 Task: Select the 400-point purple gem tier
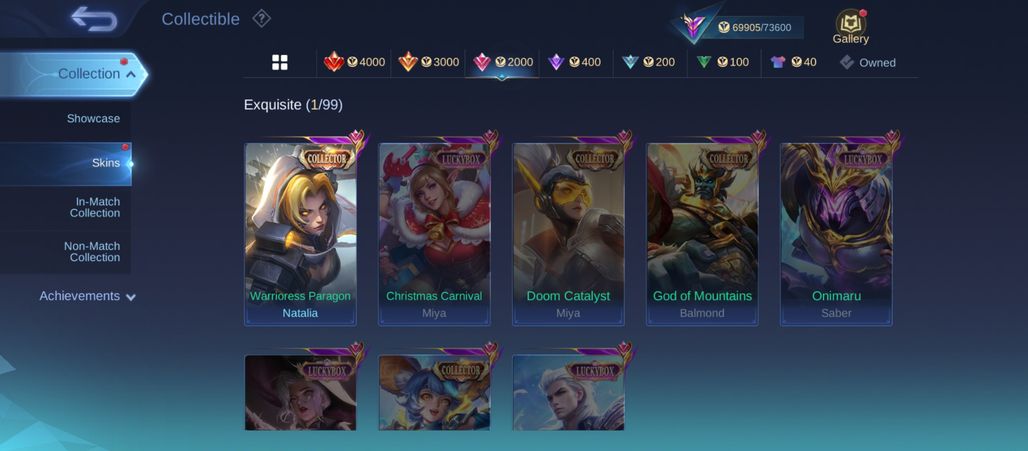coord(574,62)
